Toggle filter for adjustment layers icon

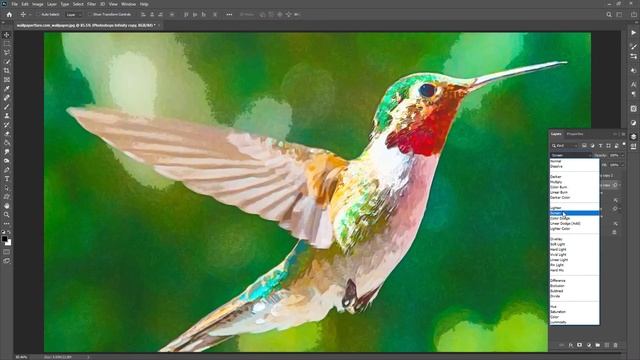click(592, 146)
